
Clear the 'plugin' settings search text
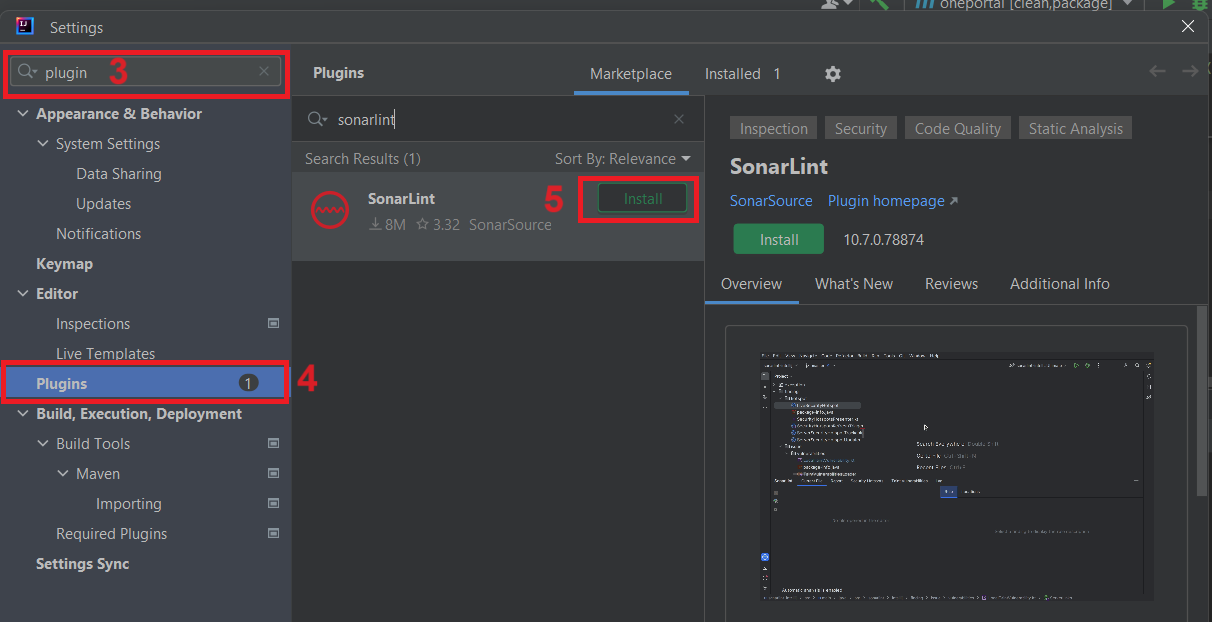264,72
